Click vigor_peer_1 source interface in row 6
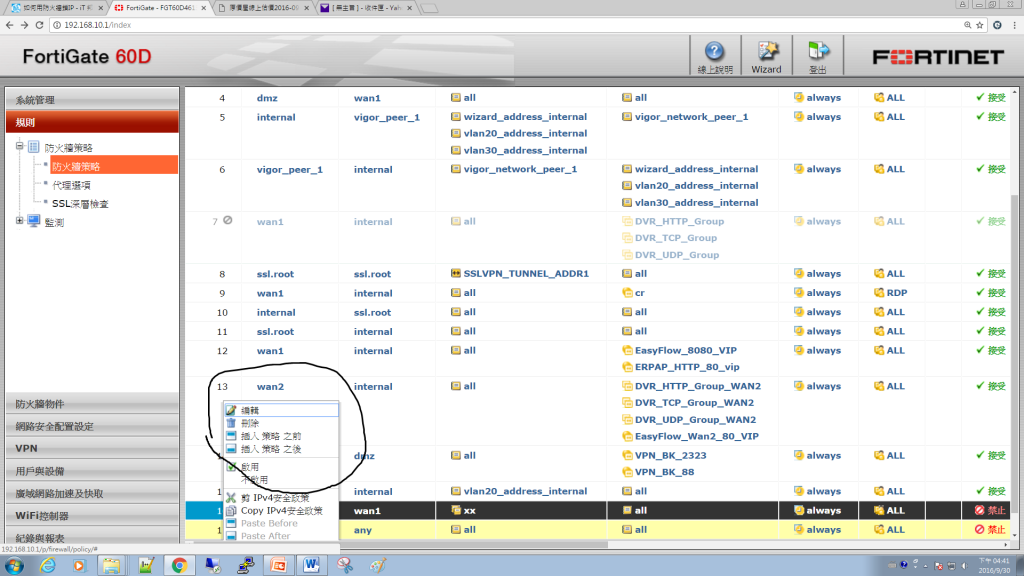1024x576 pixels. tap(289, 169)
